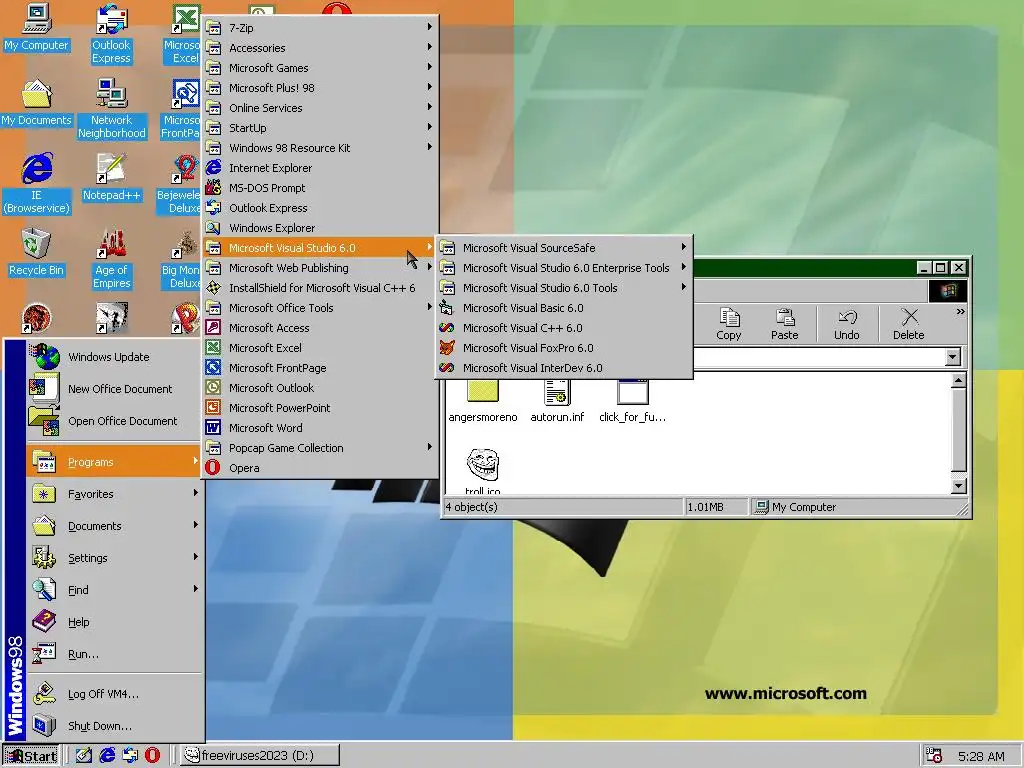The width and height of the screenshot is (1024, 768).
Task: Open My Computer desktop icon
Action: click(37, 27)
